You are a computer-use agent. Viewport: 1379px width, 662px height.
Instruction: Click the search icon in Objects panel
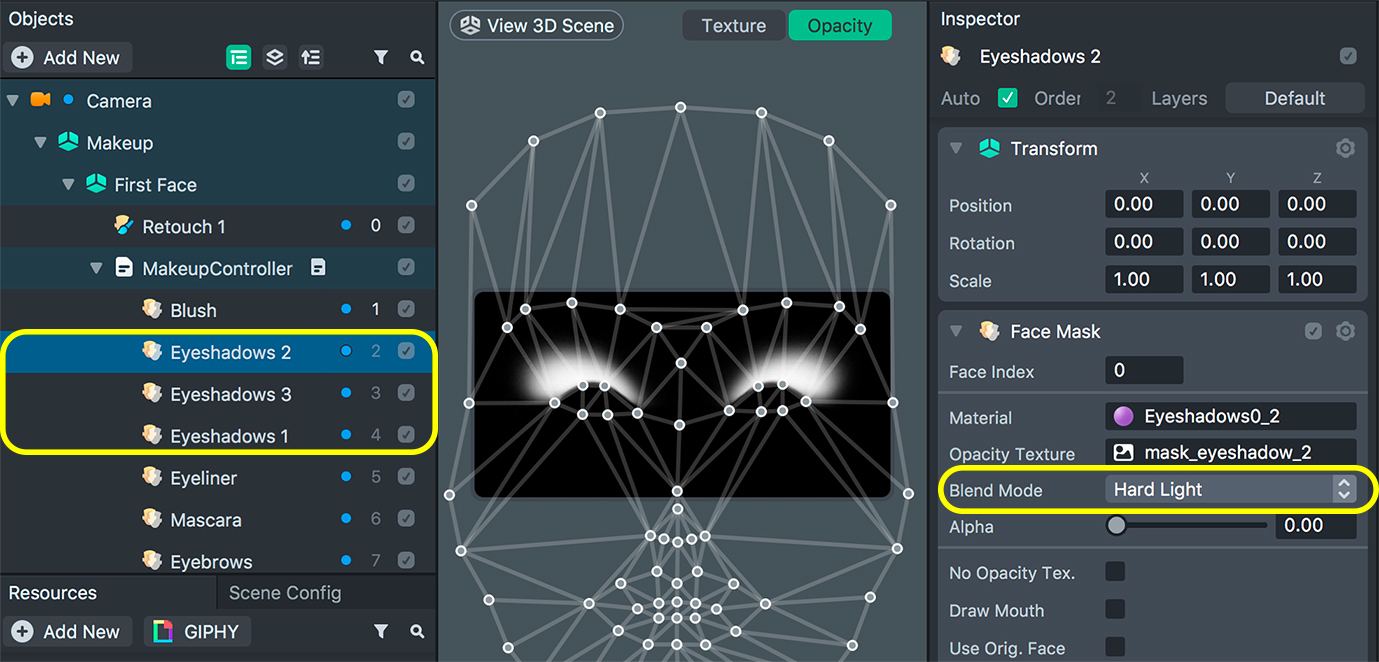pyautogui.click(x=417, y=58)
